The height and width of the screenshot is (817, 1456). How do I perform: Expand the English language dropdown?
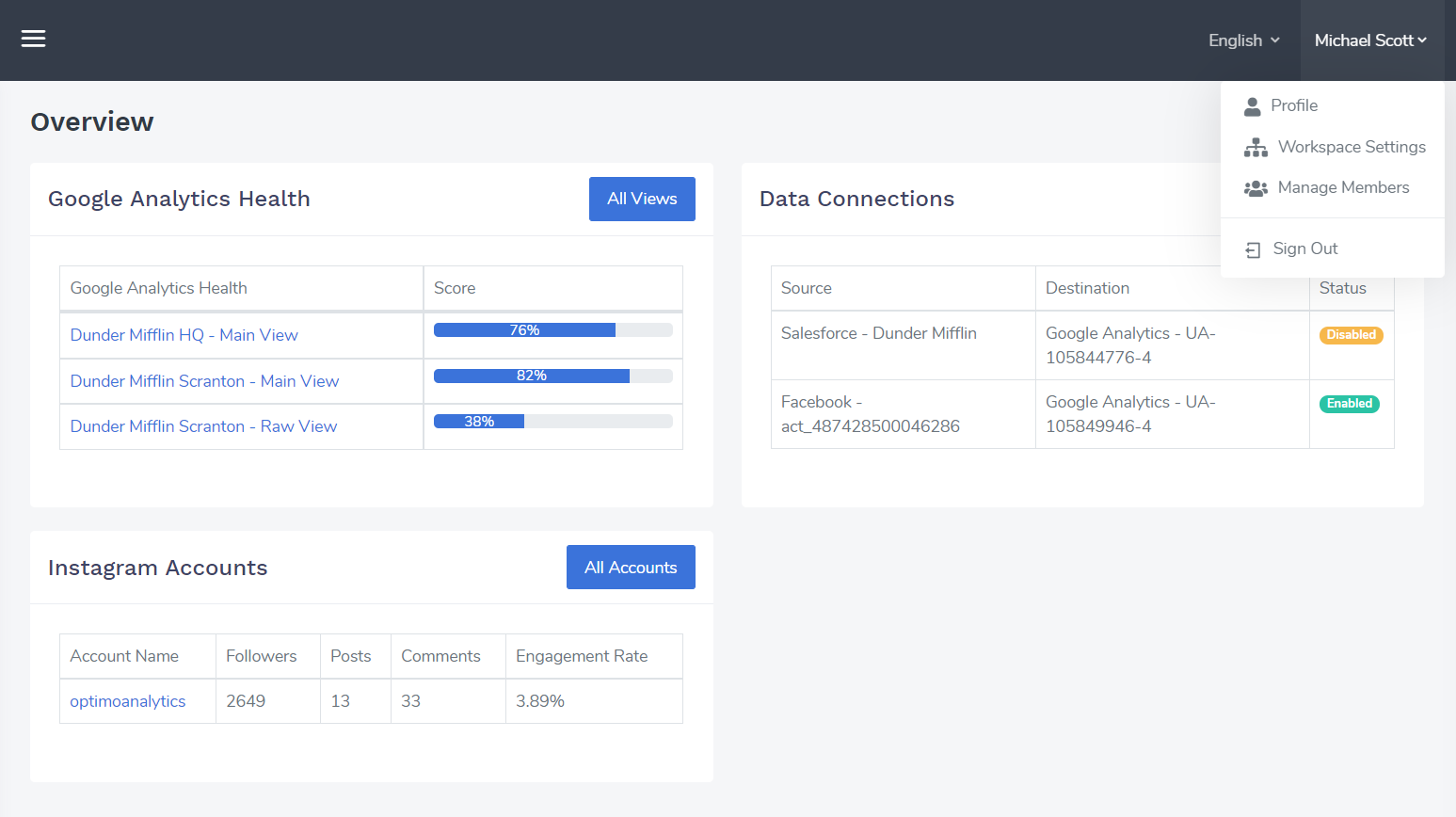pyautogui.click(x=1244, y=40)
